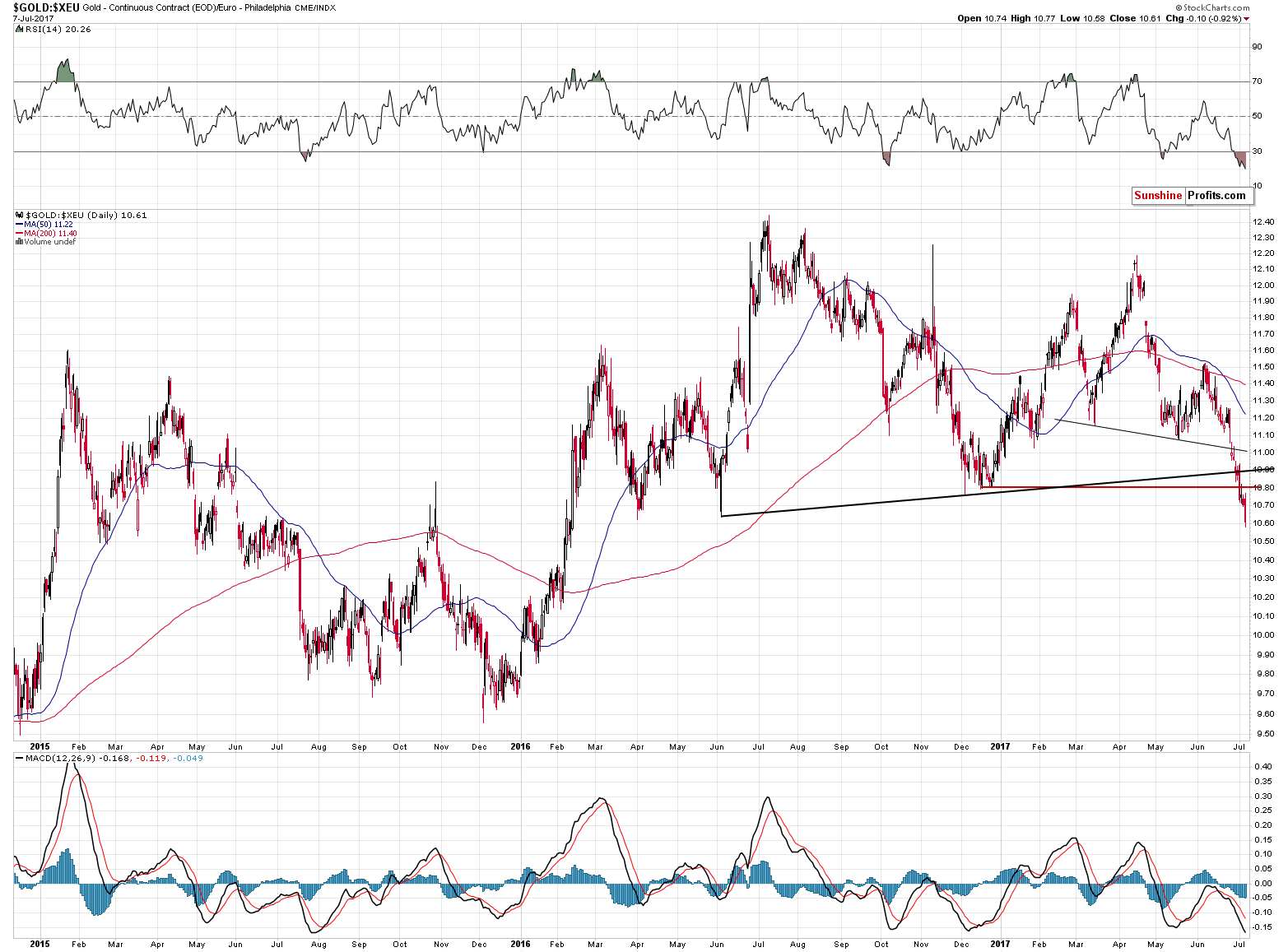Click the 2015 year label under the price chart
This screenshot has width=1288, height=952.
tap(40, 747)
